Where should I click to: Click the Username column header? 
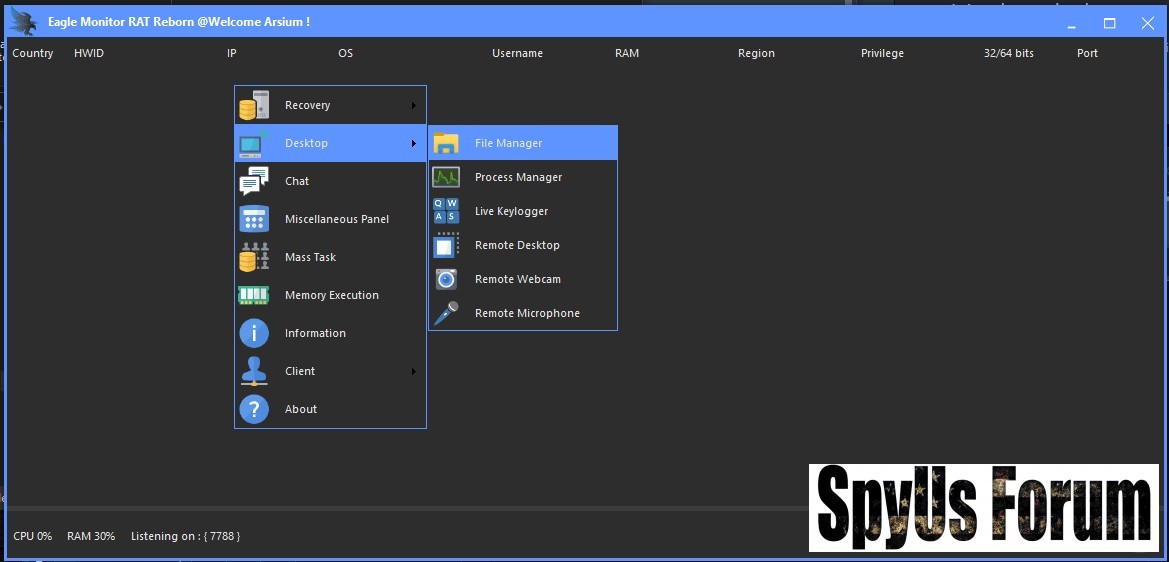(517, 53)
